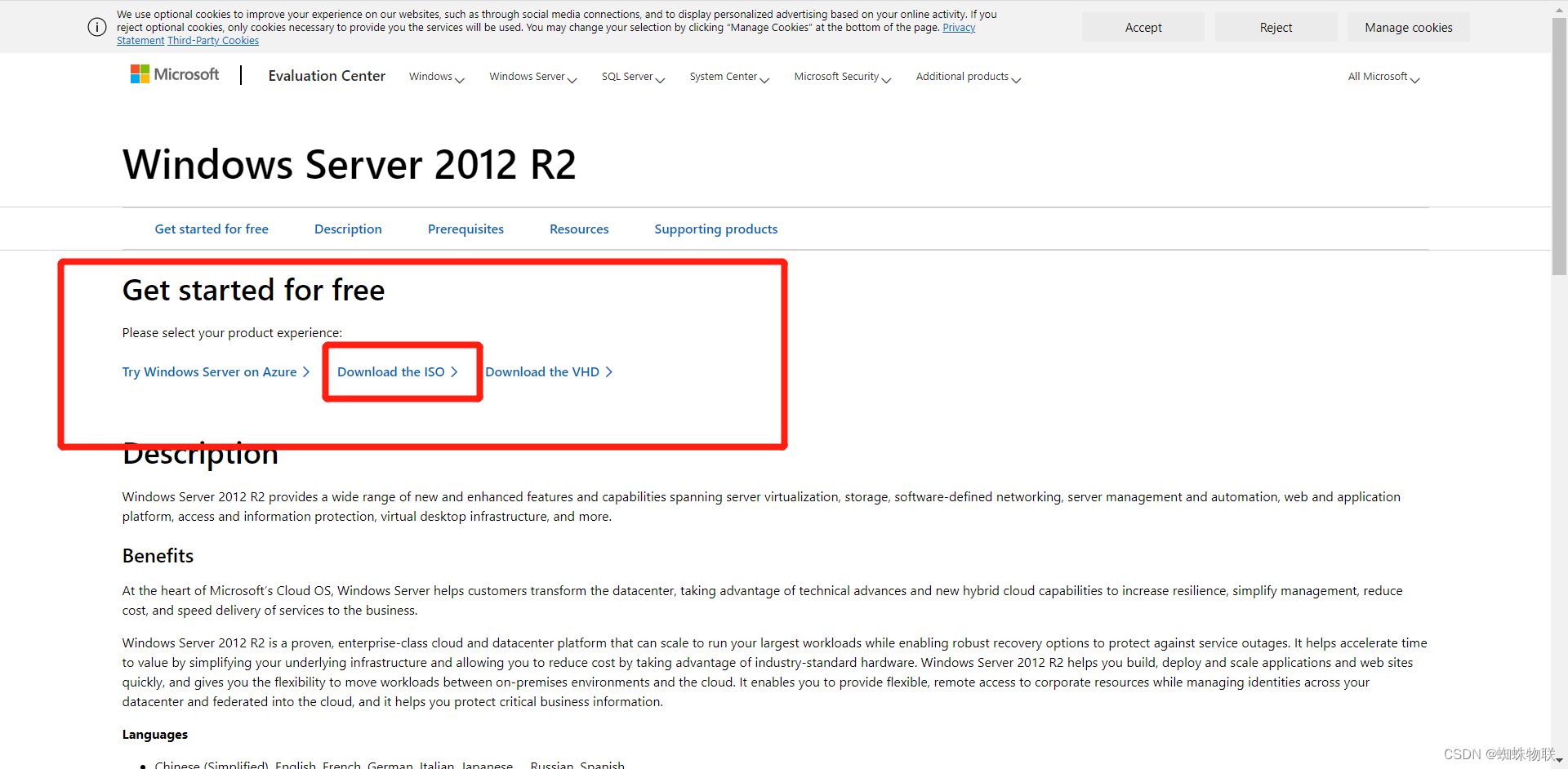Expand the System Center menu

click(729, 77)
